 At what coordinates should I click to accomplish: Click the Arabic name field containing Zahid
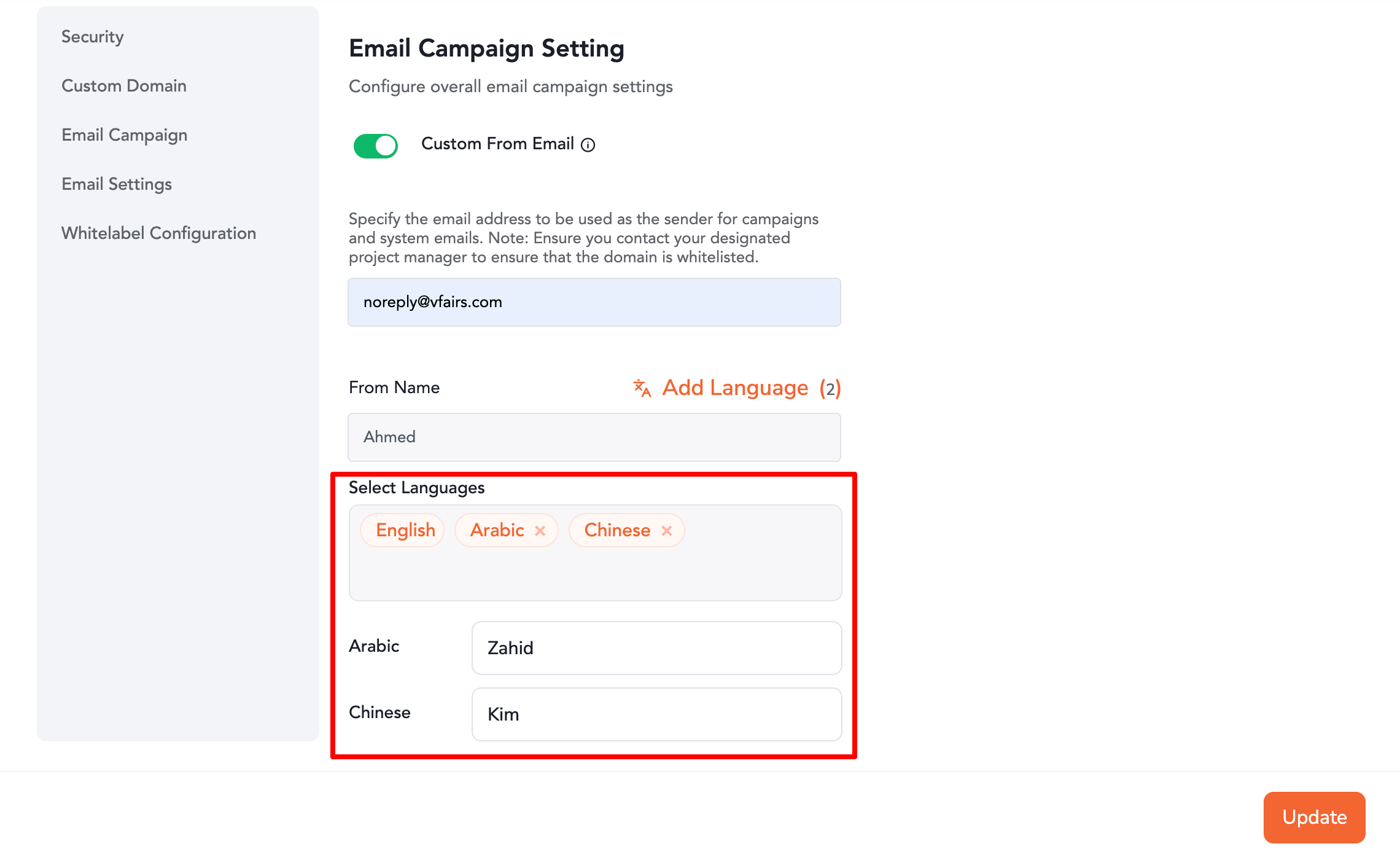click(656, 648)
